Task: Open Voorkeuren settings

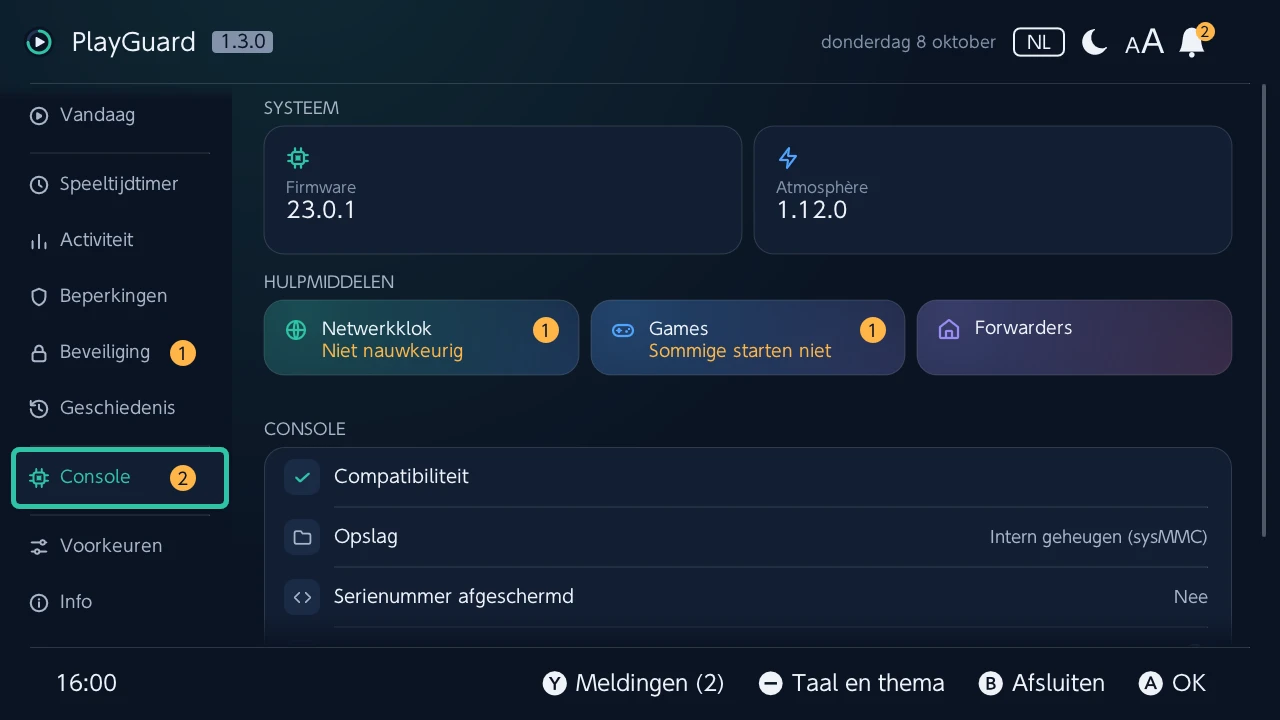Action: (120, 546)
